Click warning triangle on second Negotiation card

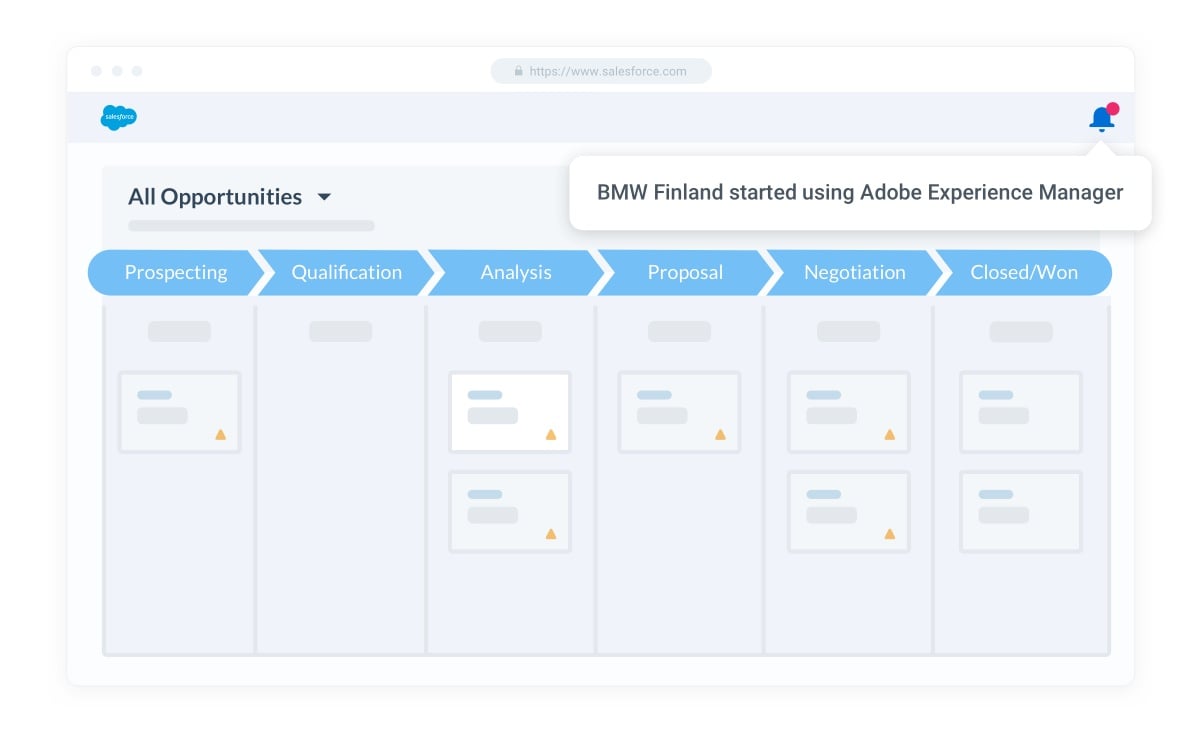coord(889,534)
